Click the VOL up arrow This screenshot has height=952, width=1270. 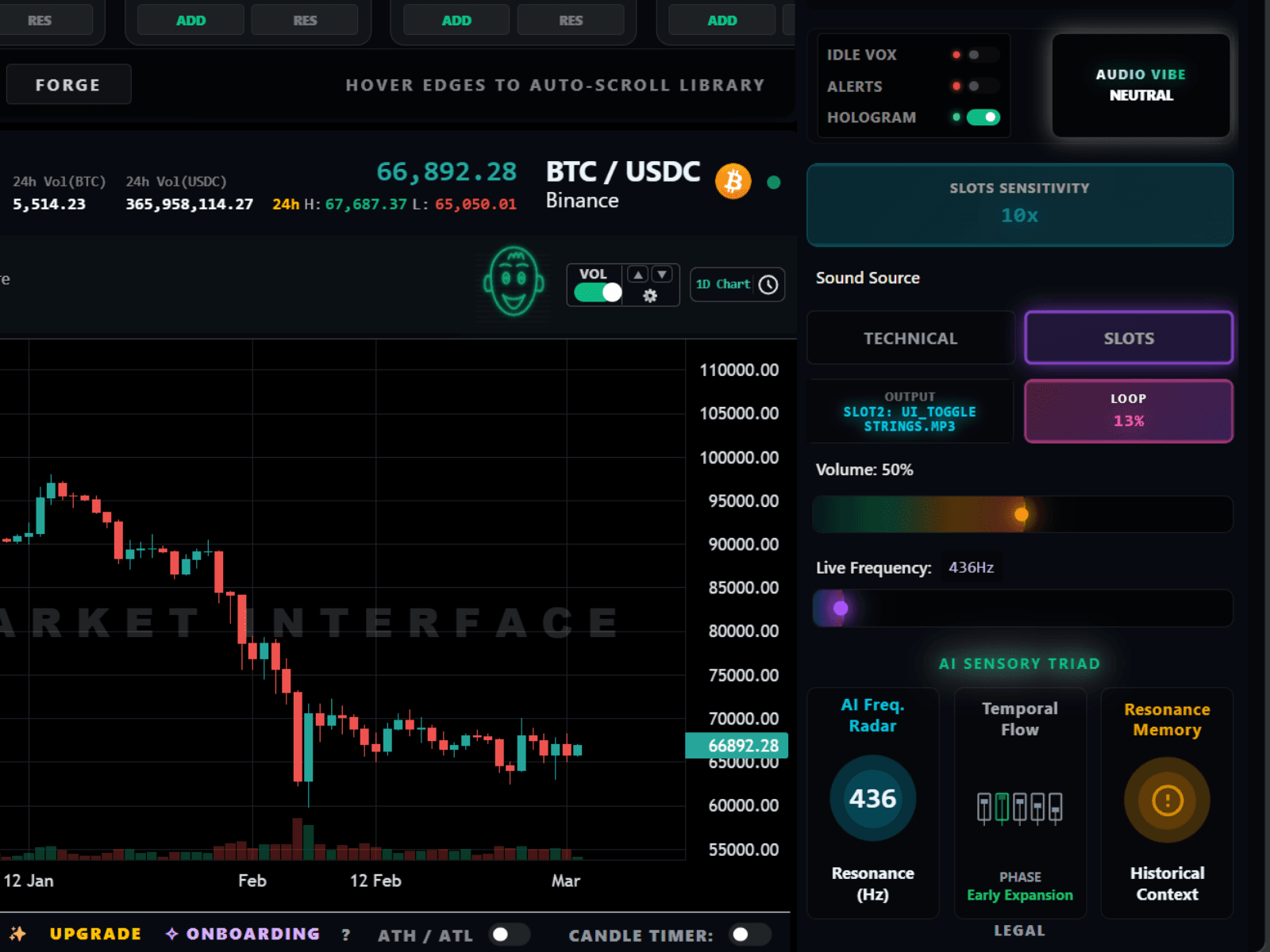click(638, 274)
